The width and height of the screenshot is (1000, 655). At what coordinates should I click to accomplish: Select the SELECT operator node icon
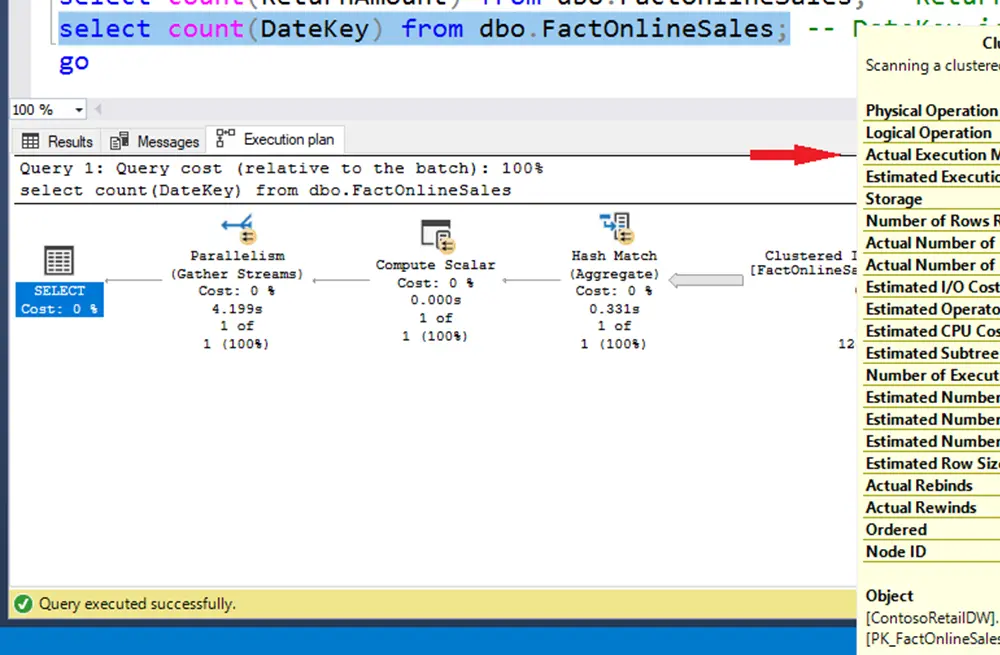[59, 262]
